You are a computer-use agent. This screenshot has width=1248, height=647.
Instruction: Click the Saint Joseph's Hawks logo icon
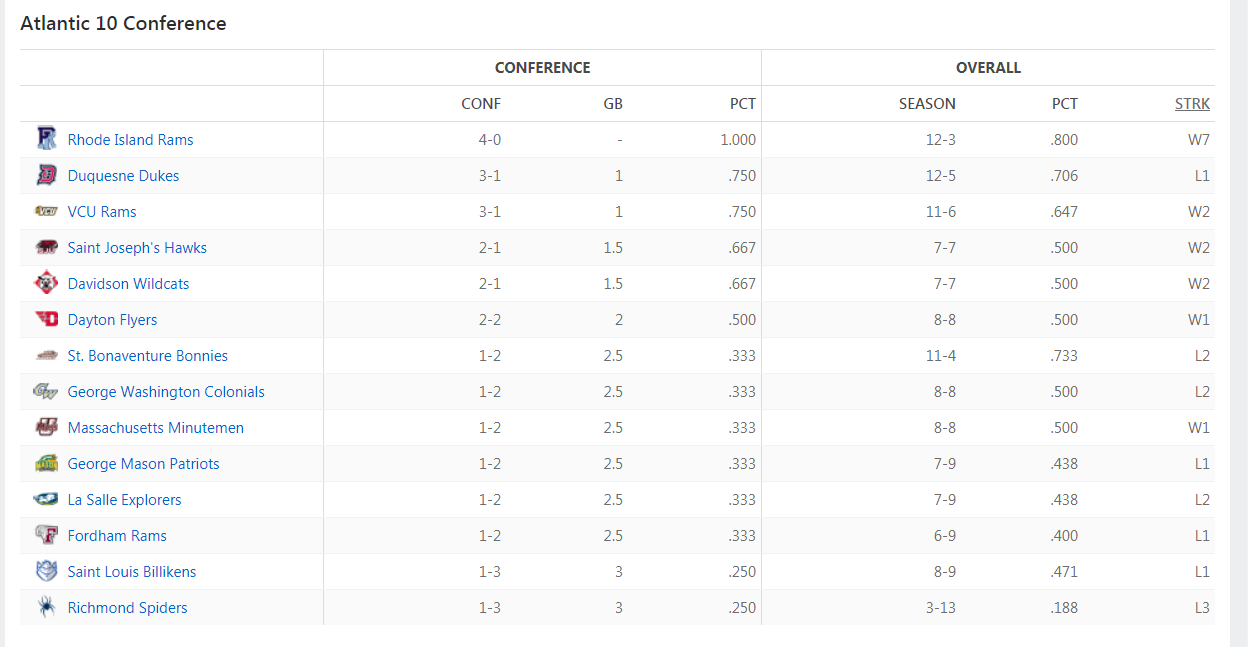point(46,247)
